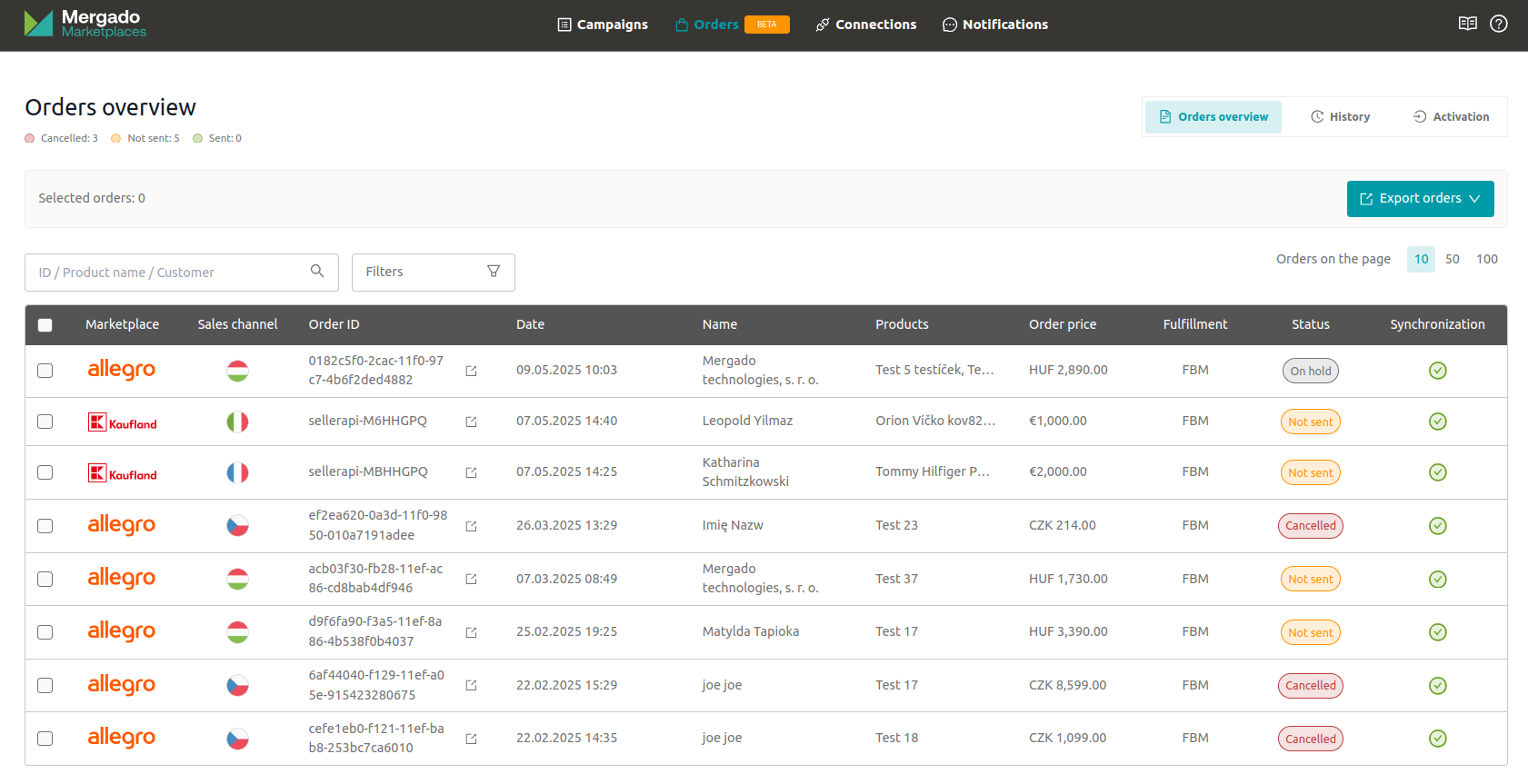Show 10 orders on the page
Viewport: 1528px width, 784px height.
click(x=1421, y=259)
